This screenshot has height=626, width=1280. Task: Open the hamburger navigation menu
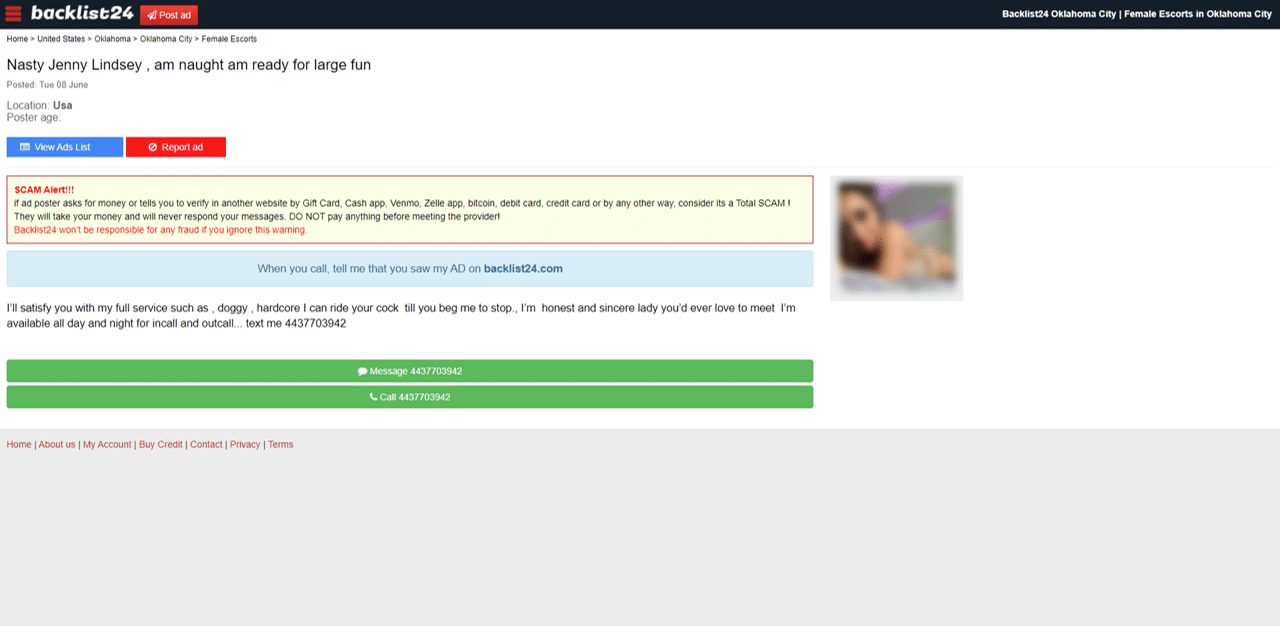point(13,13)
